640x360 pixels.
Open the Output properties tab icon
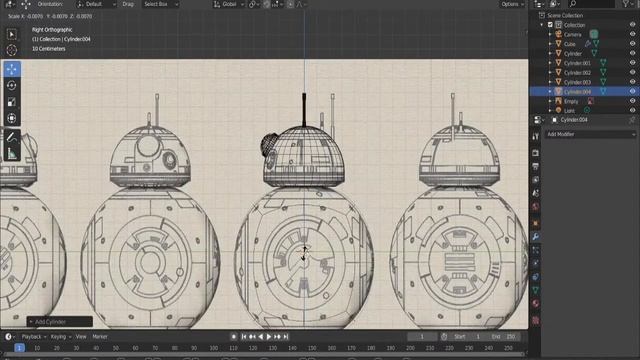point(536,166)
